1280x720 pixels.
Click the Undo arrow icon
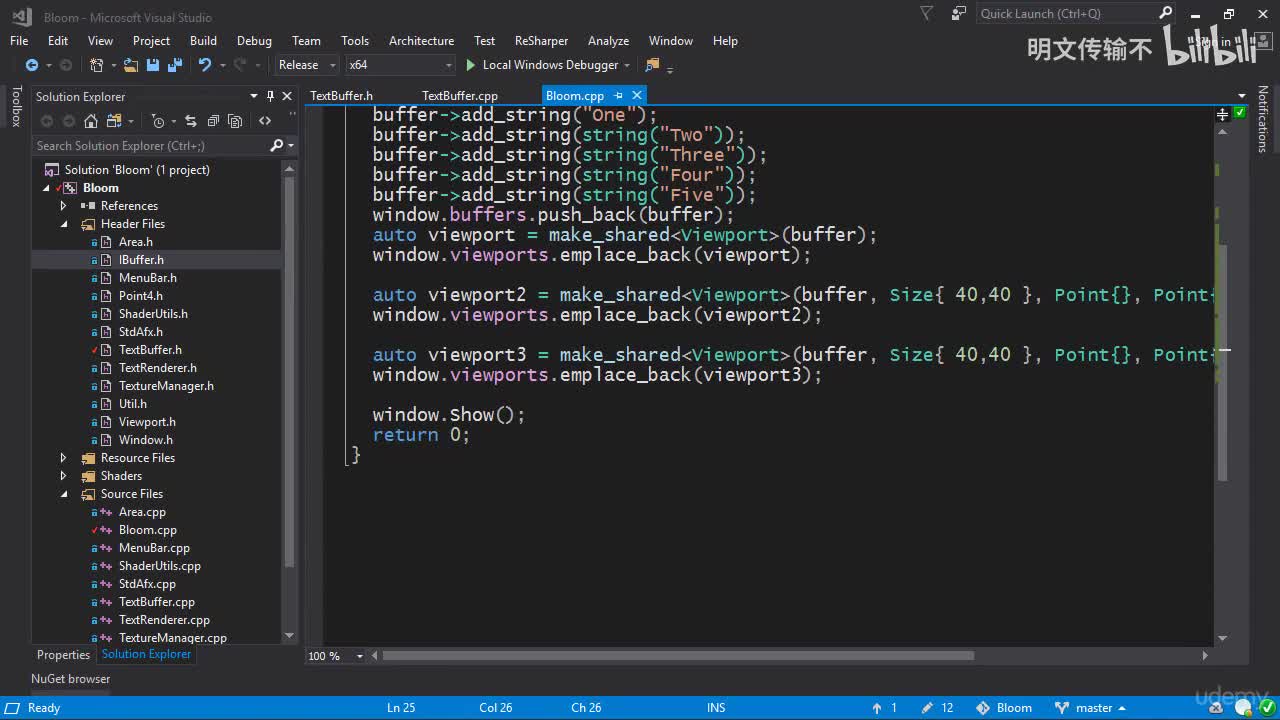pyautogui.click(x=204, y=65)
